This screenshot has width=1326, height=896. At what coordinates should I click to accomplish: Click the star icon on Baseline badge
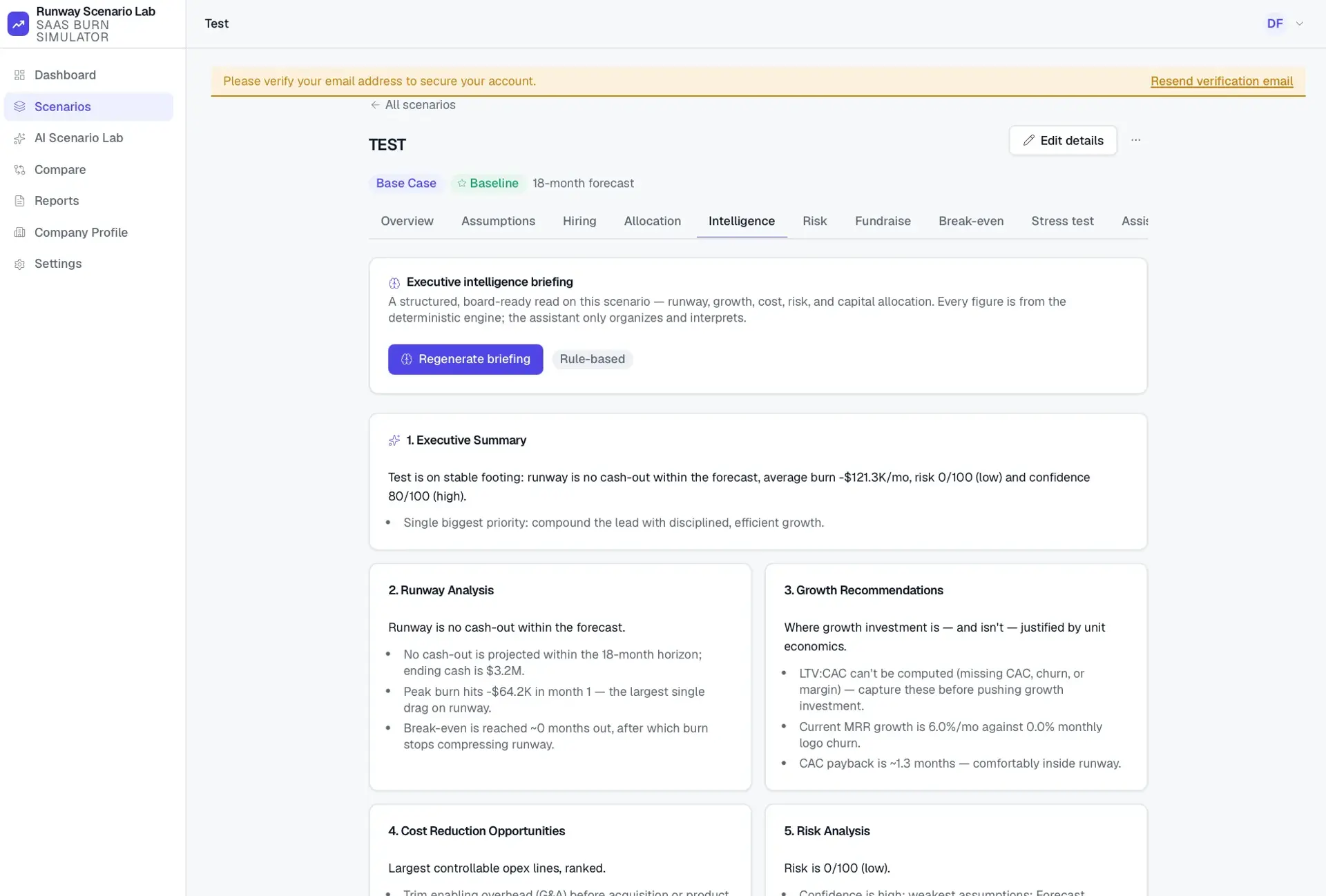461,183
